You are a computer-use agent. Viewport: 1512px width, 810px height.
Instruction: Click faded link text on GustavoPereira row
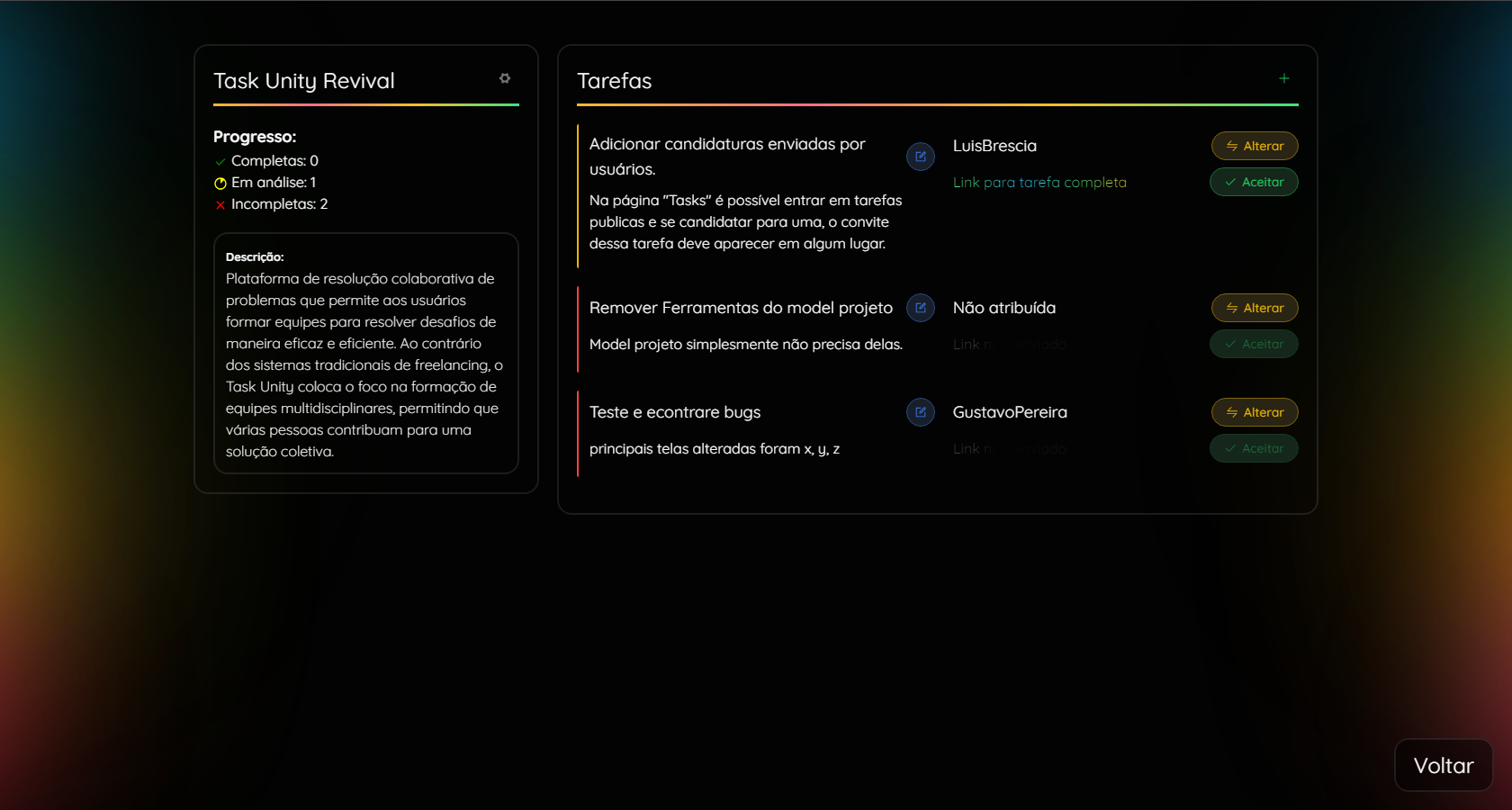coord(1010,448)
